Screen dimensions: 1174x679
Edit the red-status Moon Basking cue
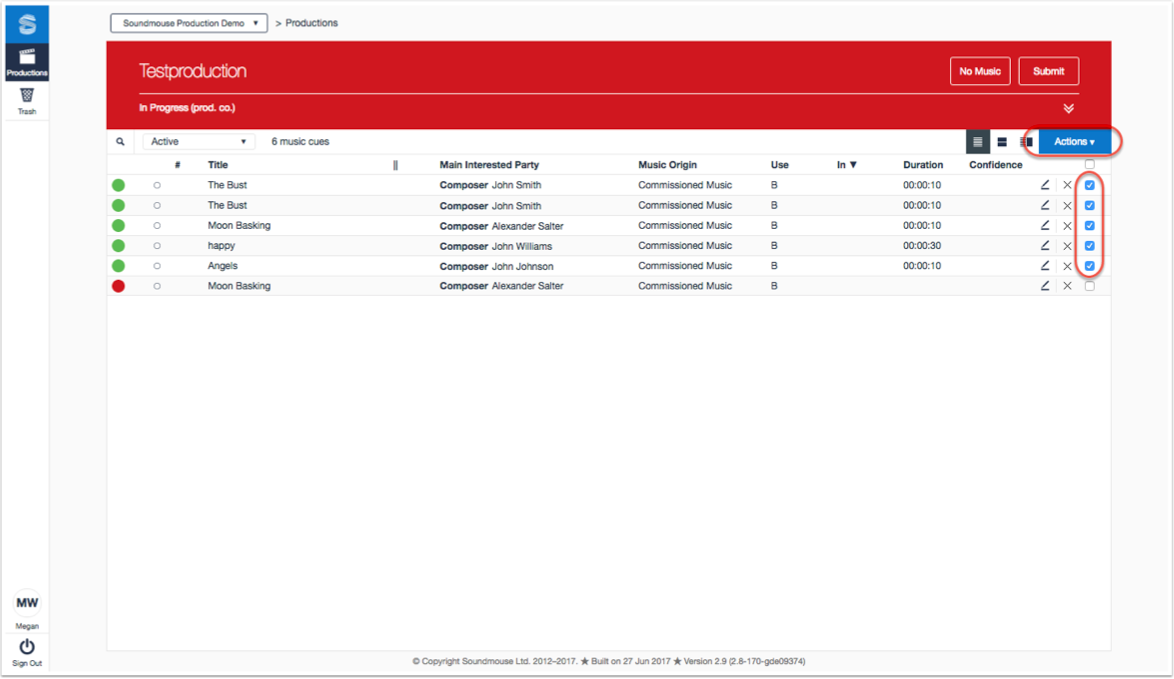(x=1044, y=286)
